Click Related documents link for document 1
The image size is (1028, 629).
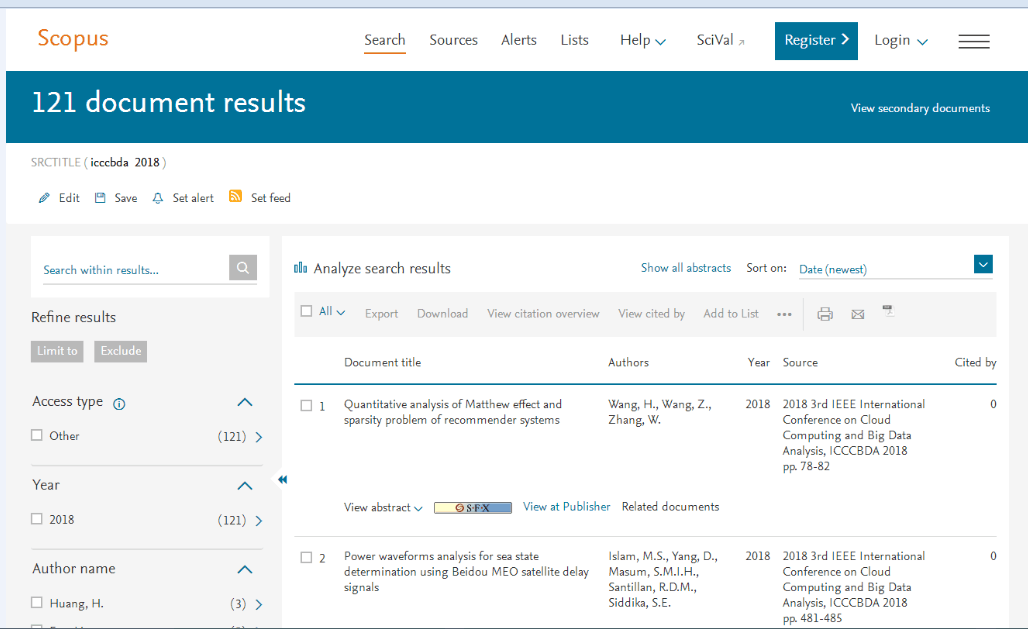671,506
